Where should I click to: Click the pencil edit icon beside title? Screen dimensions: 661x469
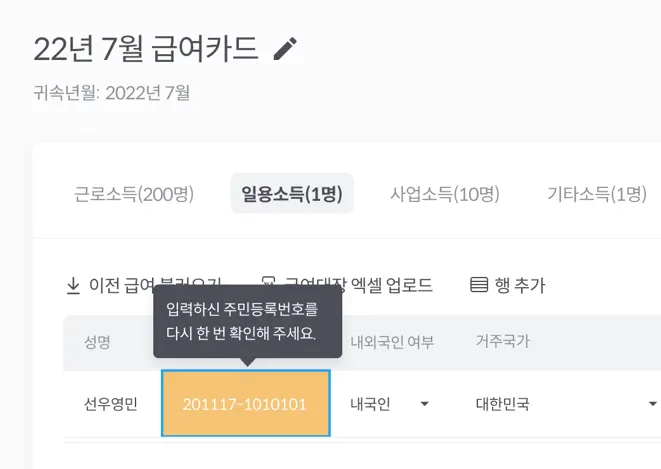285,49
